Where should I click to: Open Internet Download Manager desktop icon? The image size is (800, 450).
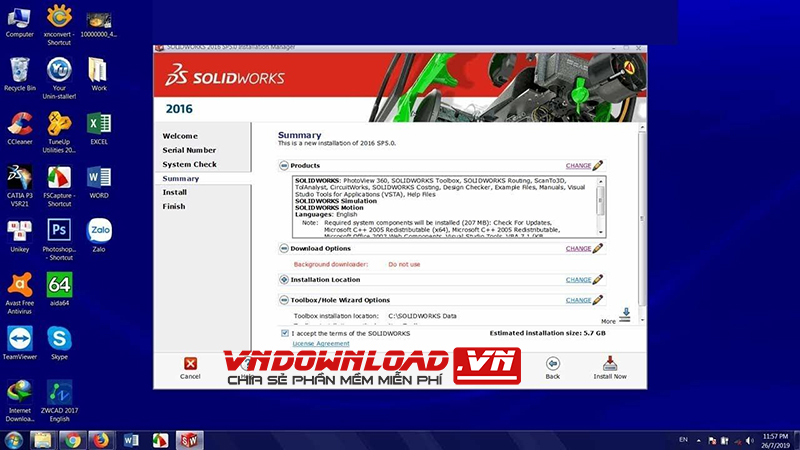[x=19, y=401]
